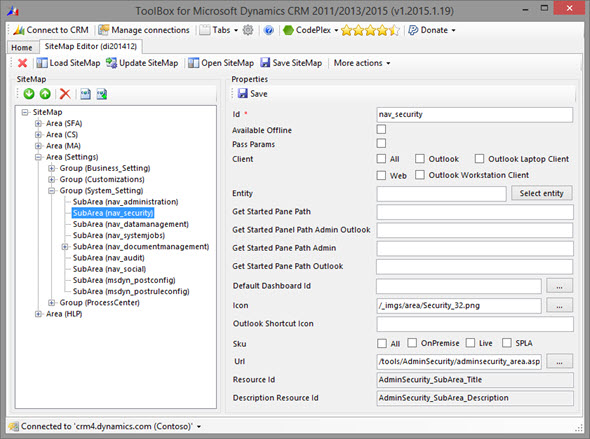
Task: Check the Sku Live checkbox
Action: pyautogui.click(x=470, y=343)
